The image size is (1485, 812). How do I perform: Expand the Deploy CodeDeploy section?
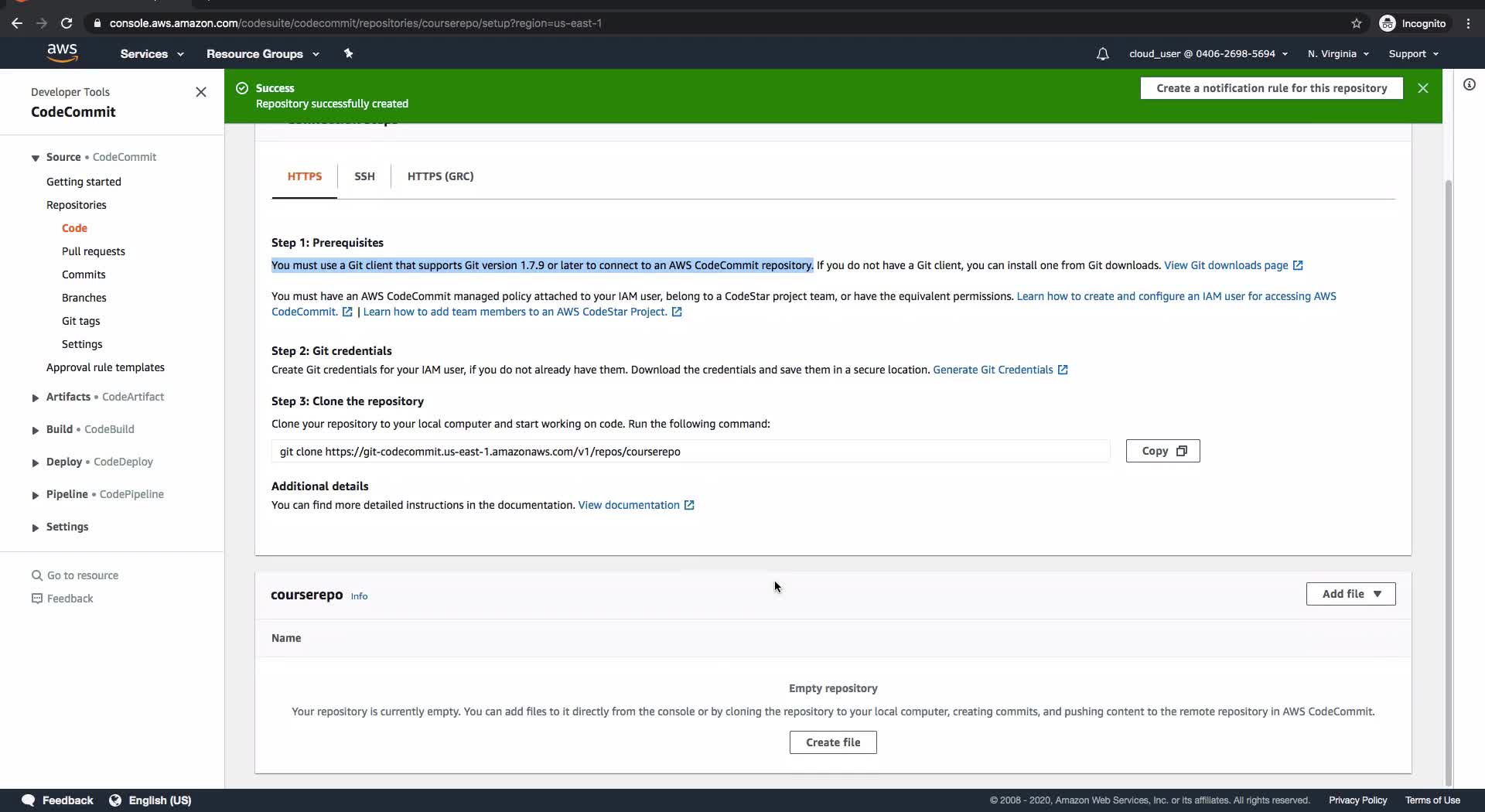36,462
